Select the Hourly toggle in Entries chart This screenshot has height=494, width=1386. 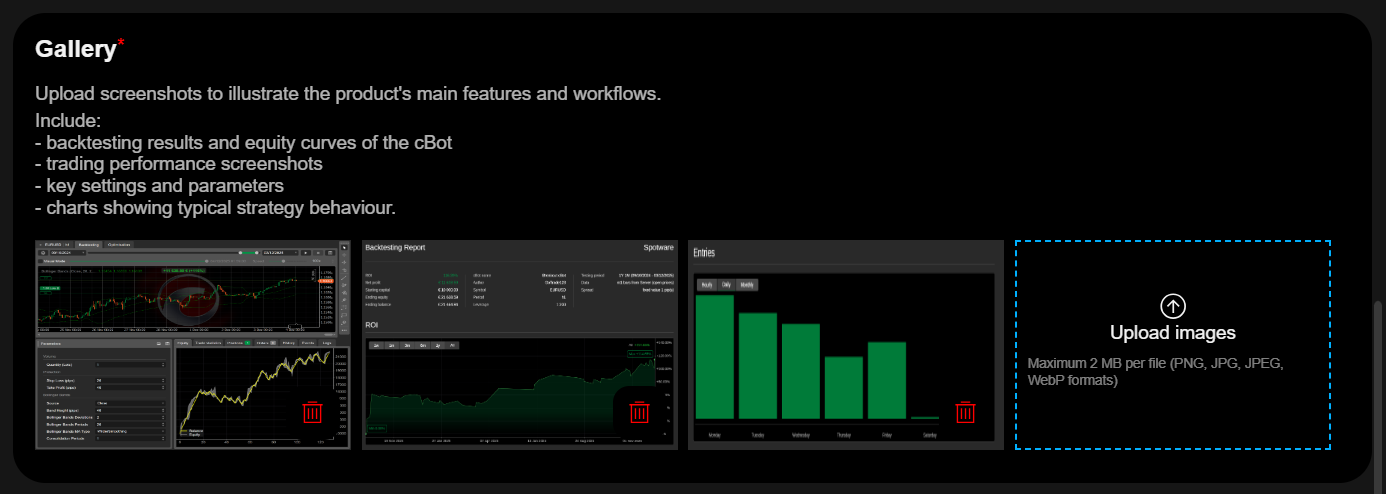(707, 285)
